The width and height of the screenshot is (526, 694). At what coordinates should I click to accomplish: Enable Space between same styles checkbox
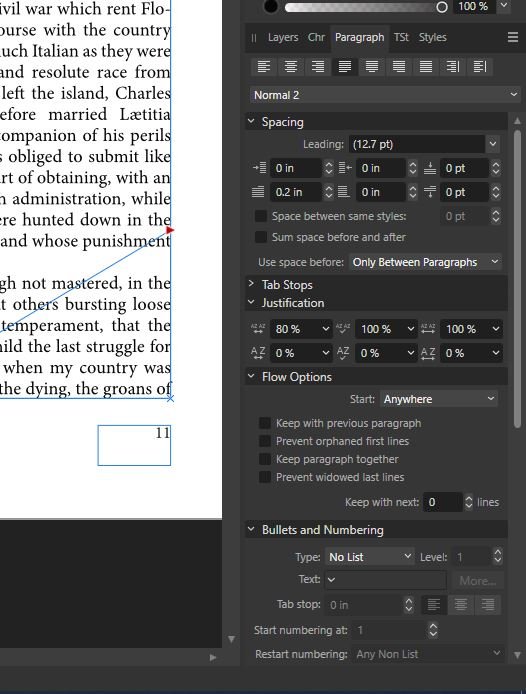(261, 216)
